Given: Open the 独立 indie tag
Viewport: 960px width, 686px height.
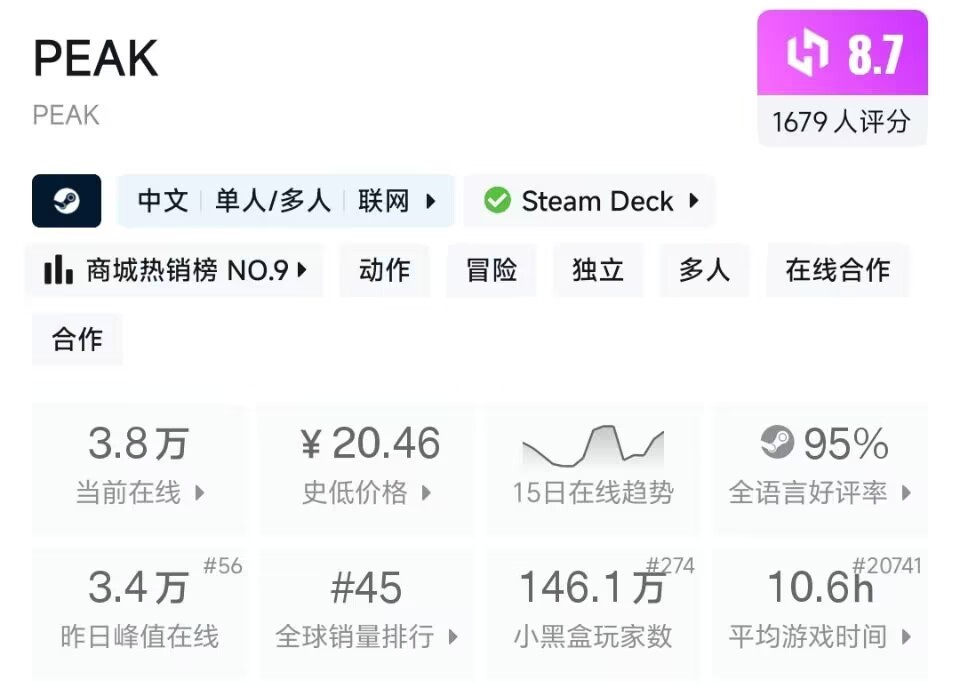Looking at the screenshot, I should tap(598, 270).
